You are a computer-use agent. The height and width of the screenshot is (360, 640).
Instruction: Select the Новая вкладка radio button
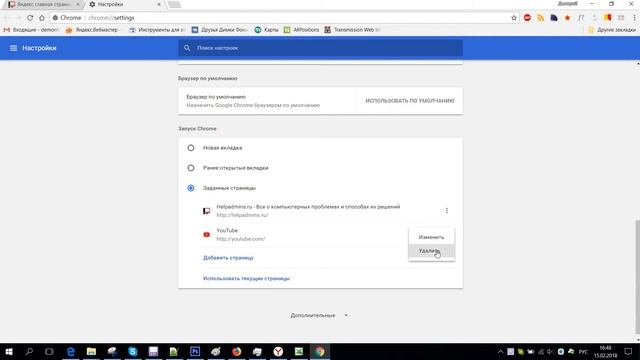click(x=191, y=148)
